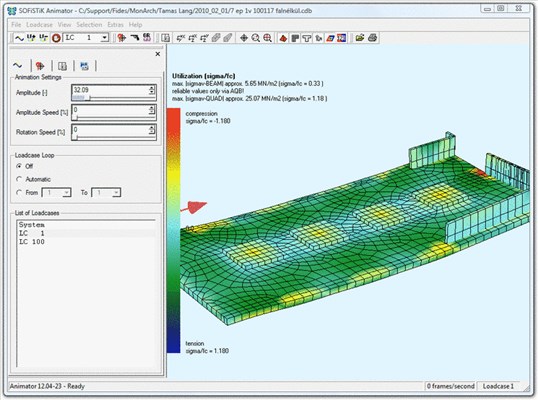Open the Loadcase menu

[39, 25]
